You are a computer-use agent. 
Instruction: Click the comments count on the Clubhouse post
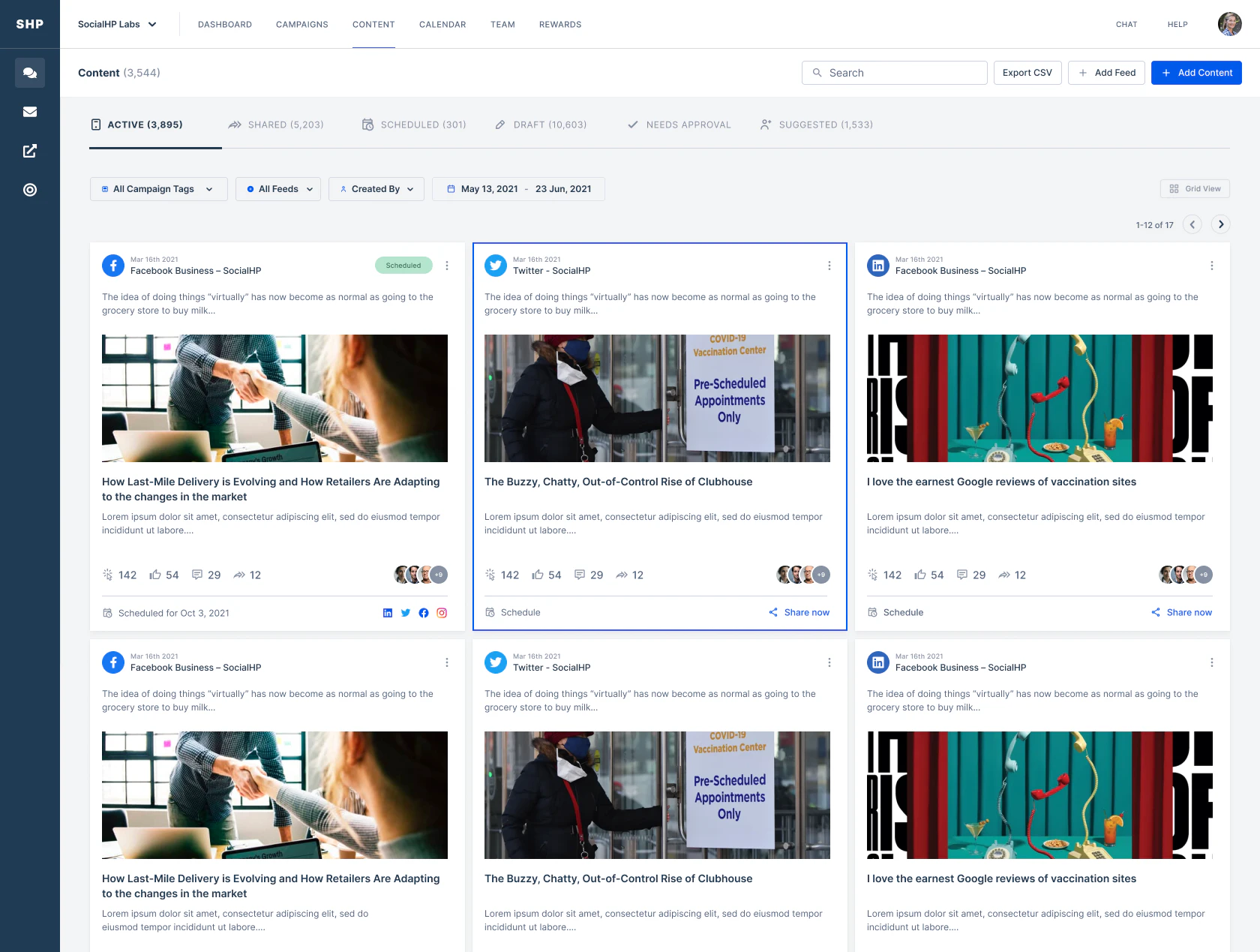tap(589, 575)
